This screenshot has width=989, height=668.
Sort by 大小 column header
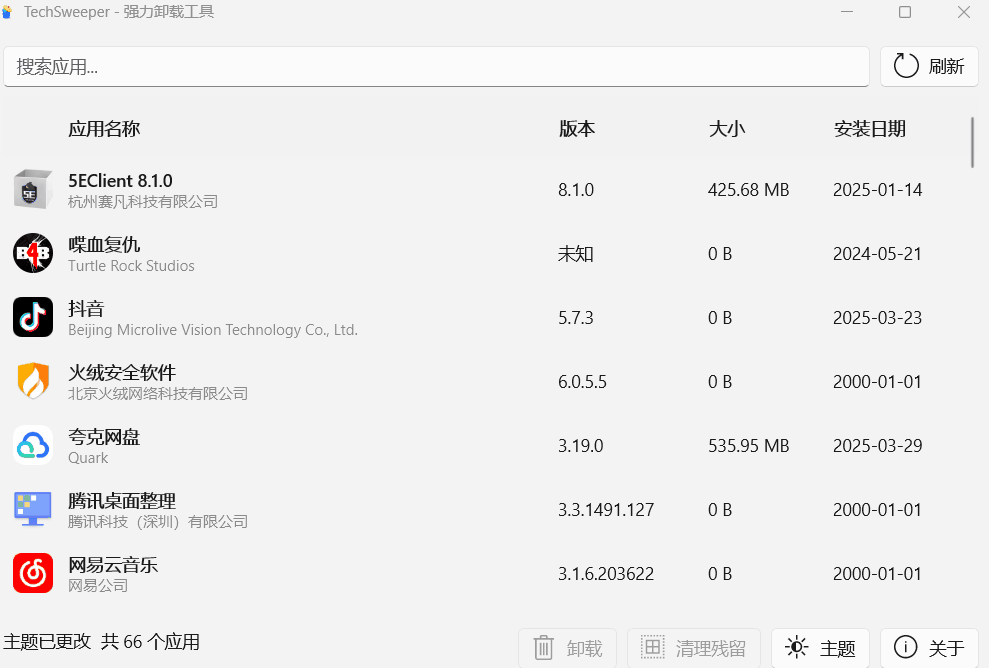(x=727, y=129)
